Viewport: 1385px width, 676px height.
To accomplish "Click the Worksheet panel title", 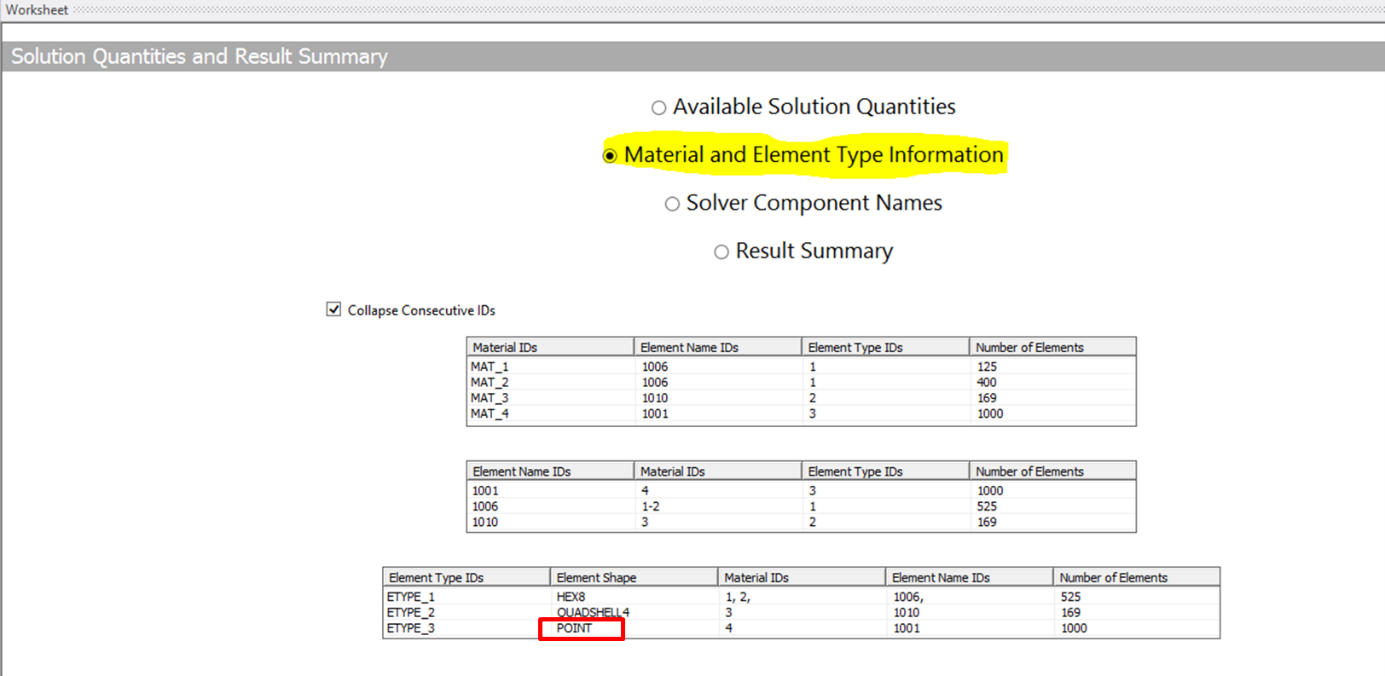I will (x=37, y=10).
